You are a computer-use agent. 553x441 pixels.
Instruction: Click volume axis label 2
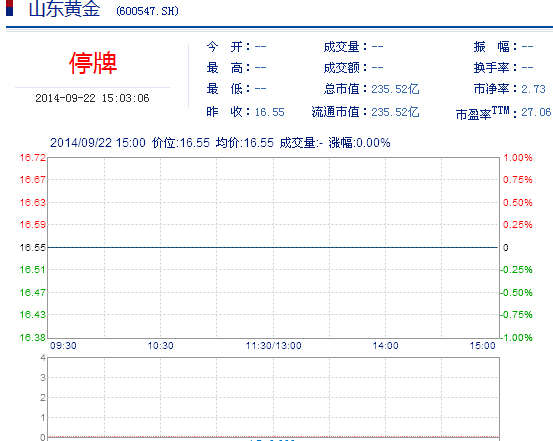tap(43, 398)
